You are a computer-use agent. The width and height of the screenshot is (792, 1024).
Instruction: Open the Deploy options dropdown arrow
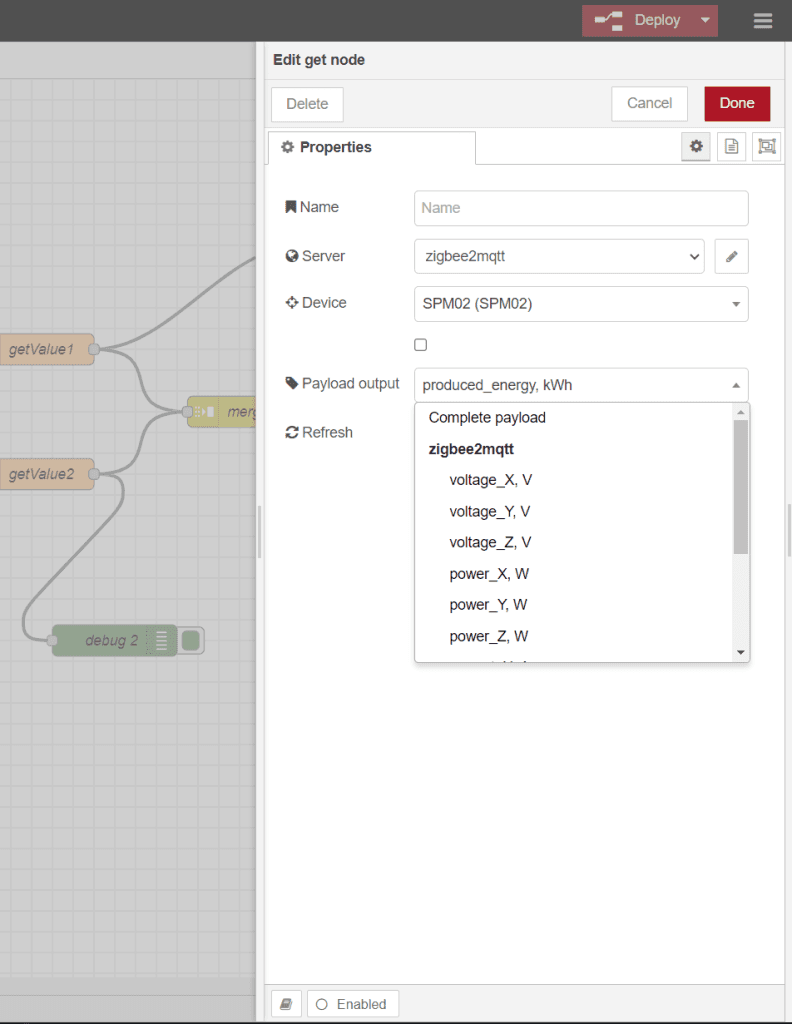tap(705, 20)
